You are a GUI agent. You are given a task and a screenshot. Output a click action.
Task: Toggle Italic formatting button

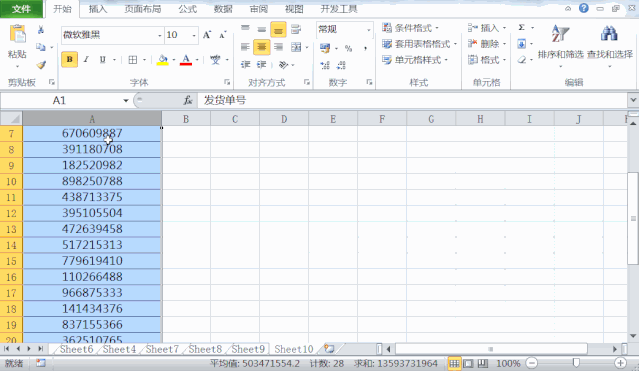pyautogui.click(x=86, y=60)
